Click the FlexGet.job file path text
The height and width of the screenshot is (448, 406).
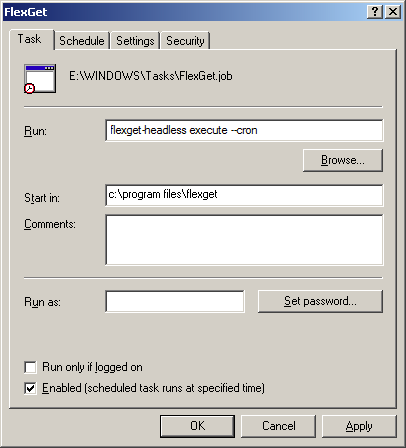[151, 76]
